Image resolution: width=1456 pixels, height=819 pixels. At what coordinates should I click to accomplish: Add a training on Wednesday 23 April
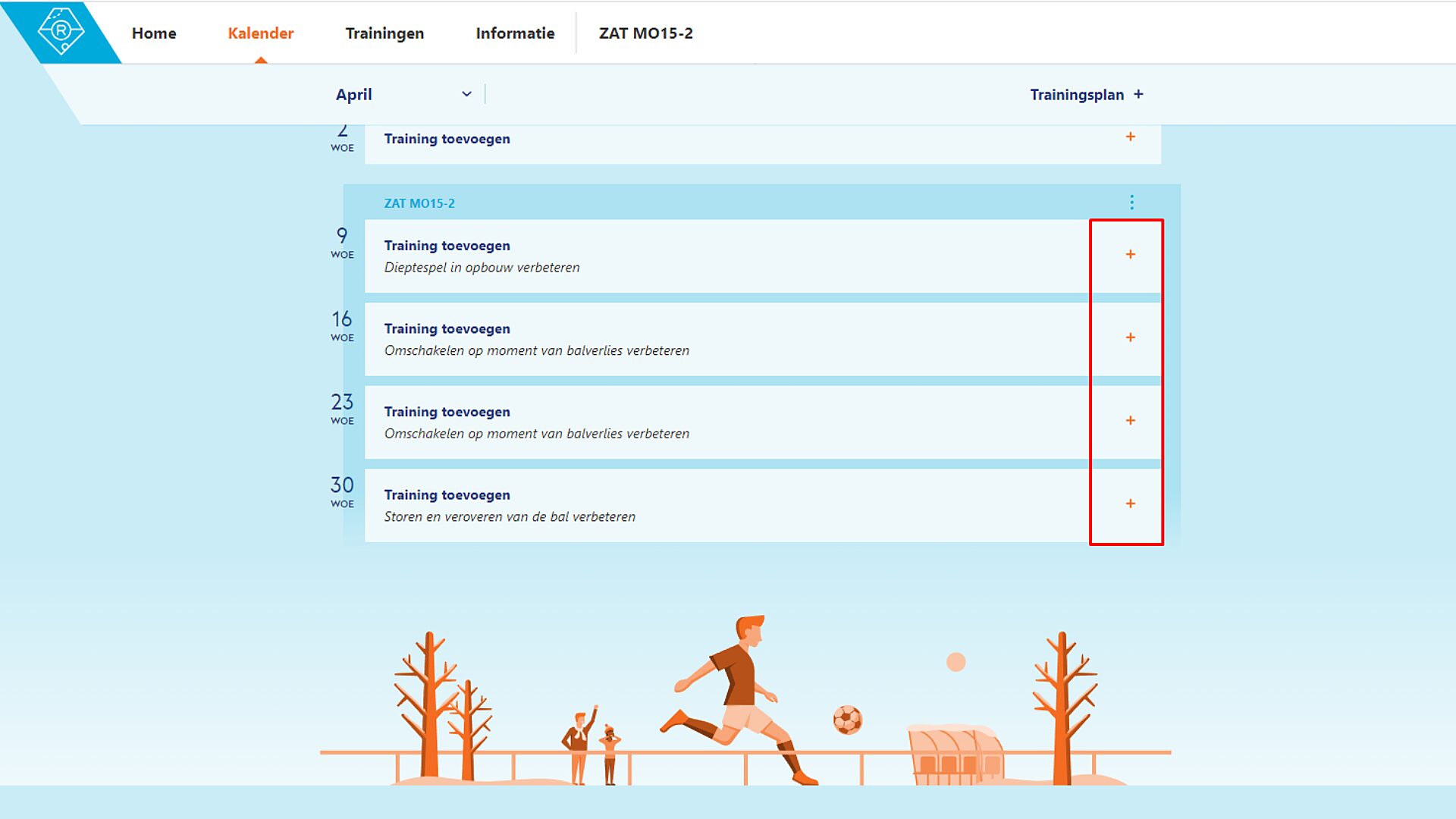[1130, 420]
